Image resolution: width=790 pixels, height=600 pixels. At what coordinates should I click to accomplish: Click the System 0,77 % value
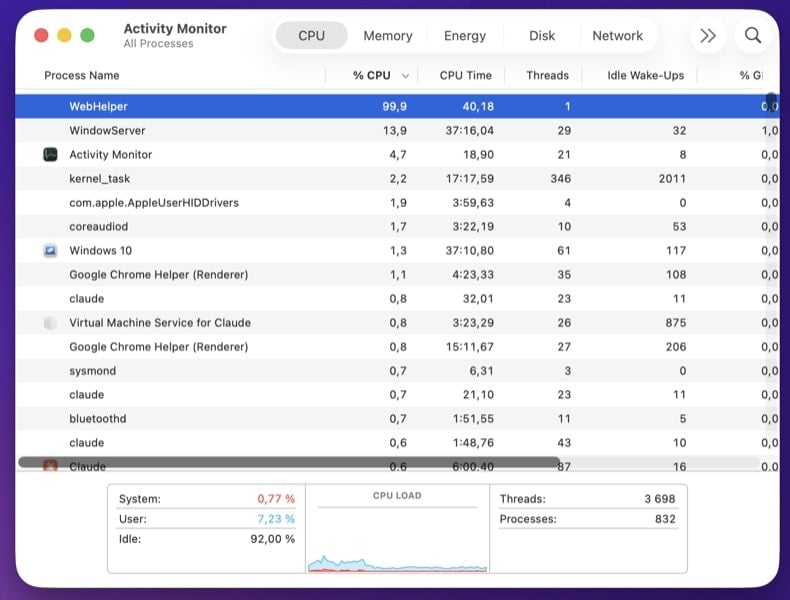(x=276, y=499)
